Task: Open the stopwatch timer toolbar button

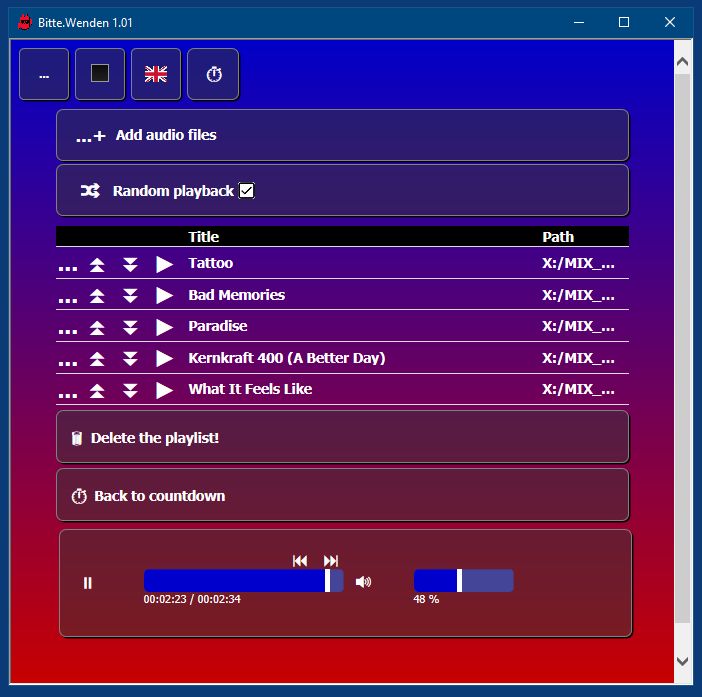Action: (x=213, y=74)
